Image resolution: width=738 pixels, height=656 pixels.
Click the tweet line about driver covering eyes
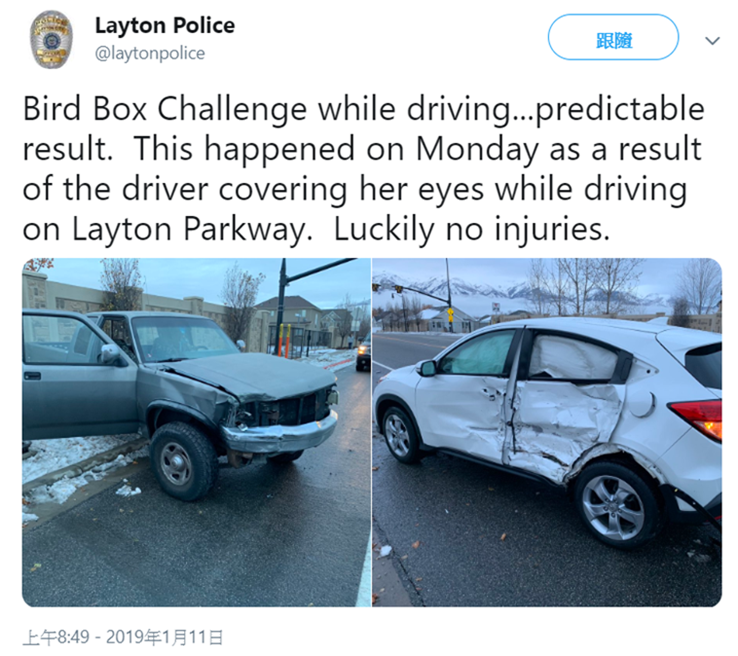click(355, 190)
